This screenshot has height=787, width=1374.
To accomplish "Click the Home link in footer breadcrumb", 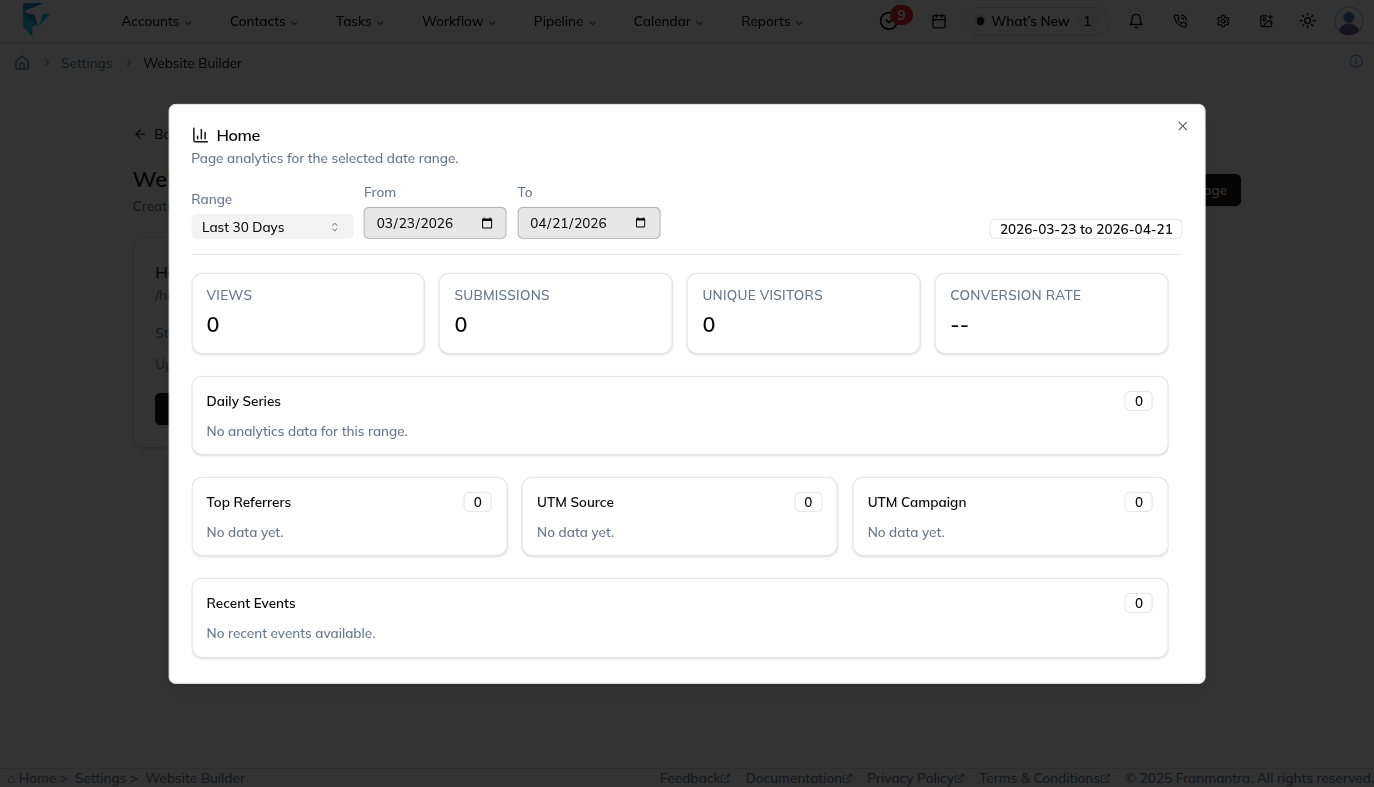I will tap(37, 778).
